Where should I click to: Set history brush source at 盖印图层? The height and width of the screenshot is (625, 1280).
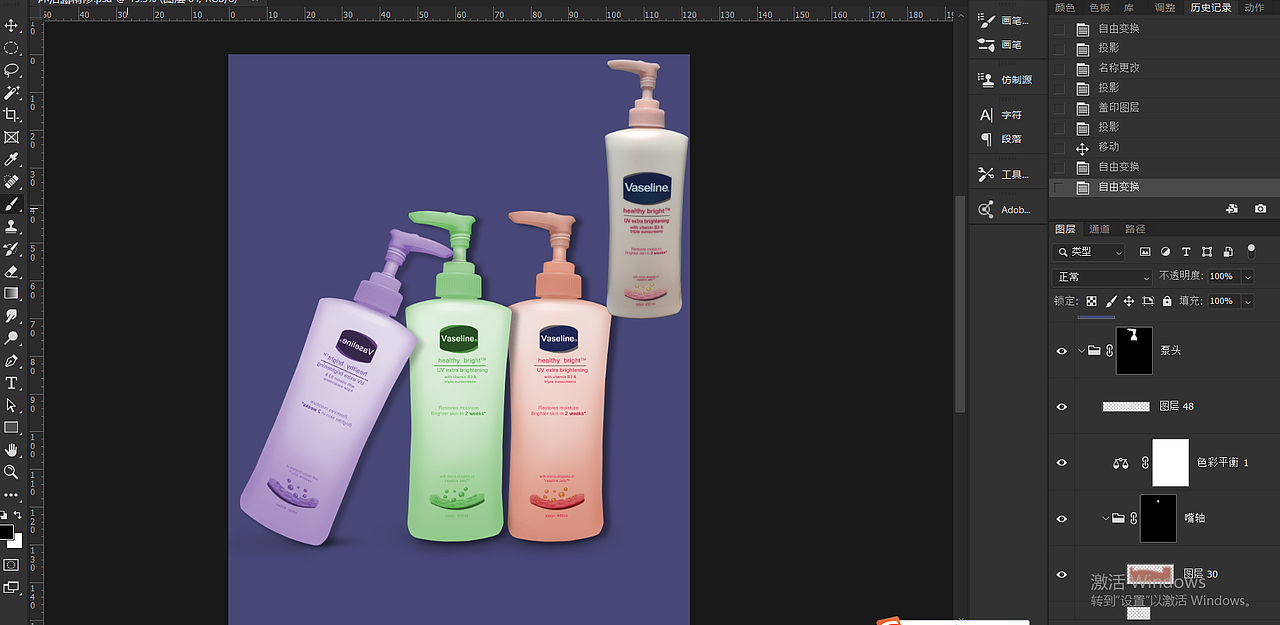point(1059,107)
